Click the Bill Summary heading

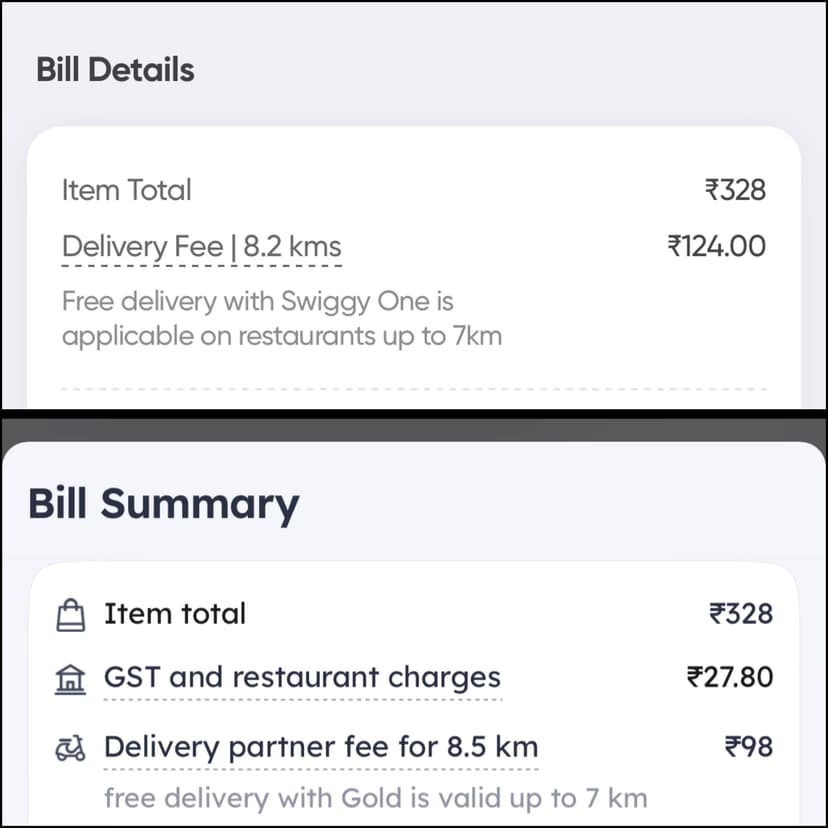click(x=163, y=503)
